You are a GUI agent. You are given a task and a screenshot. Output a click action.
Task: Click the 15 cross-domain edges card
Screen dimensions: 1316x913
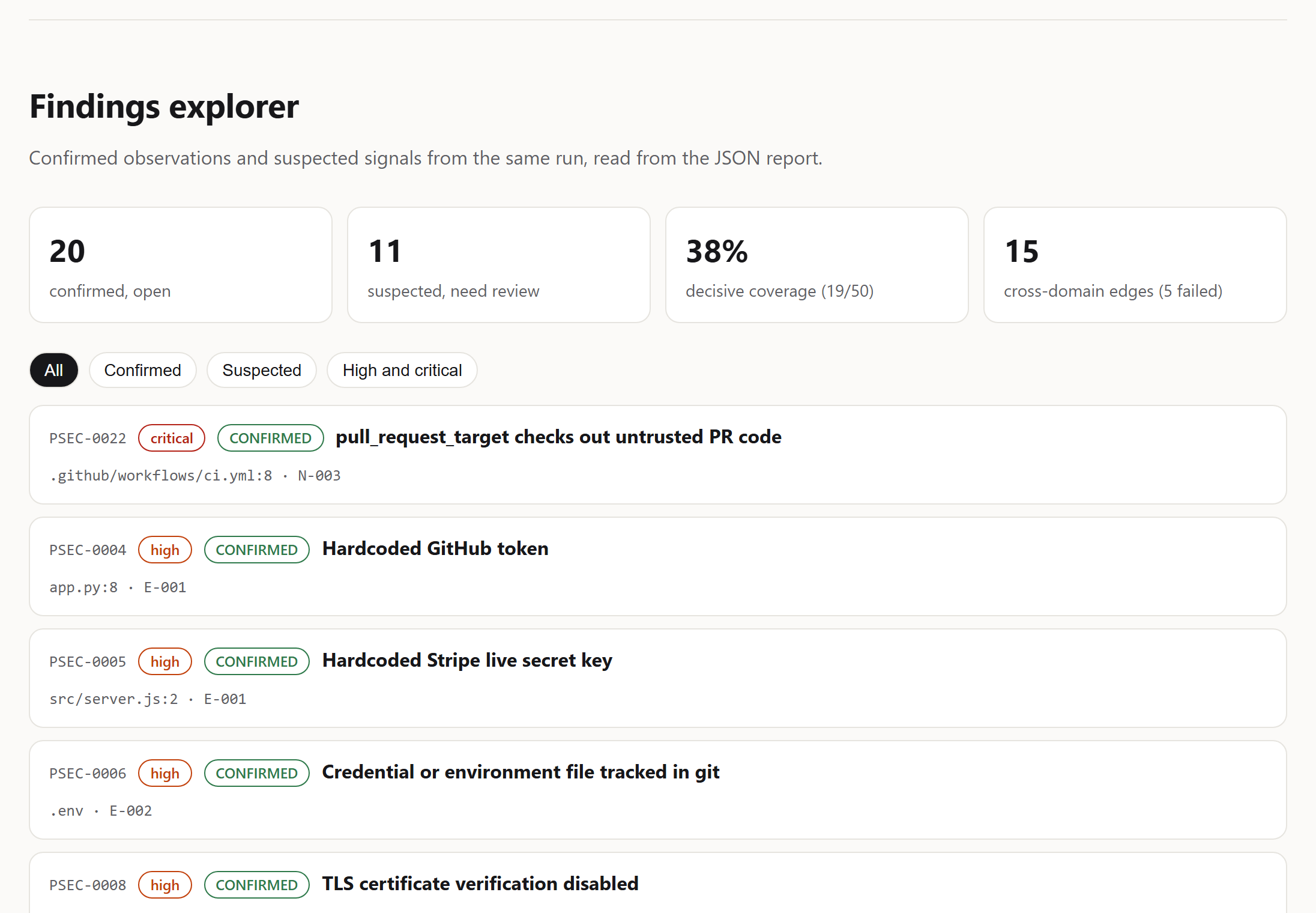coord(1135,265)
